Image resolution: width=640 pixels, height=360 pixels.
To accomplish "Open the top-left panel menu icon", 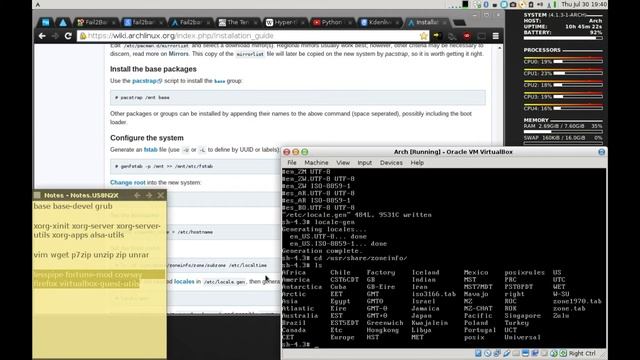I will pyautogui.click(x=38, y=4).
